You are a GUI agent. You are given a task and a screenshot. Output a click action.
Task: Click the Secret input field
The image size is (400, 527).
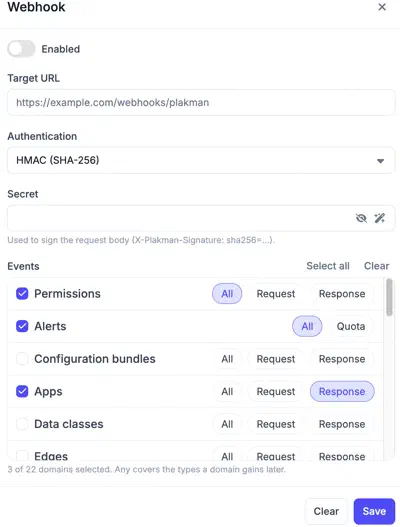[201, 218]
